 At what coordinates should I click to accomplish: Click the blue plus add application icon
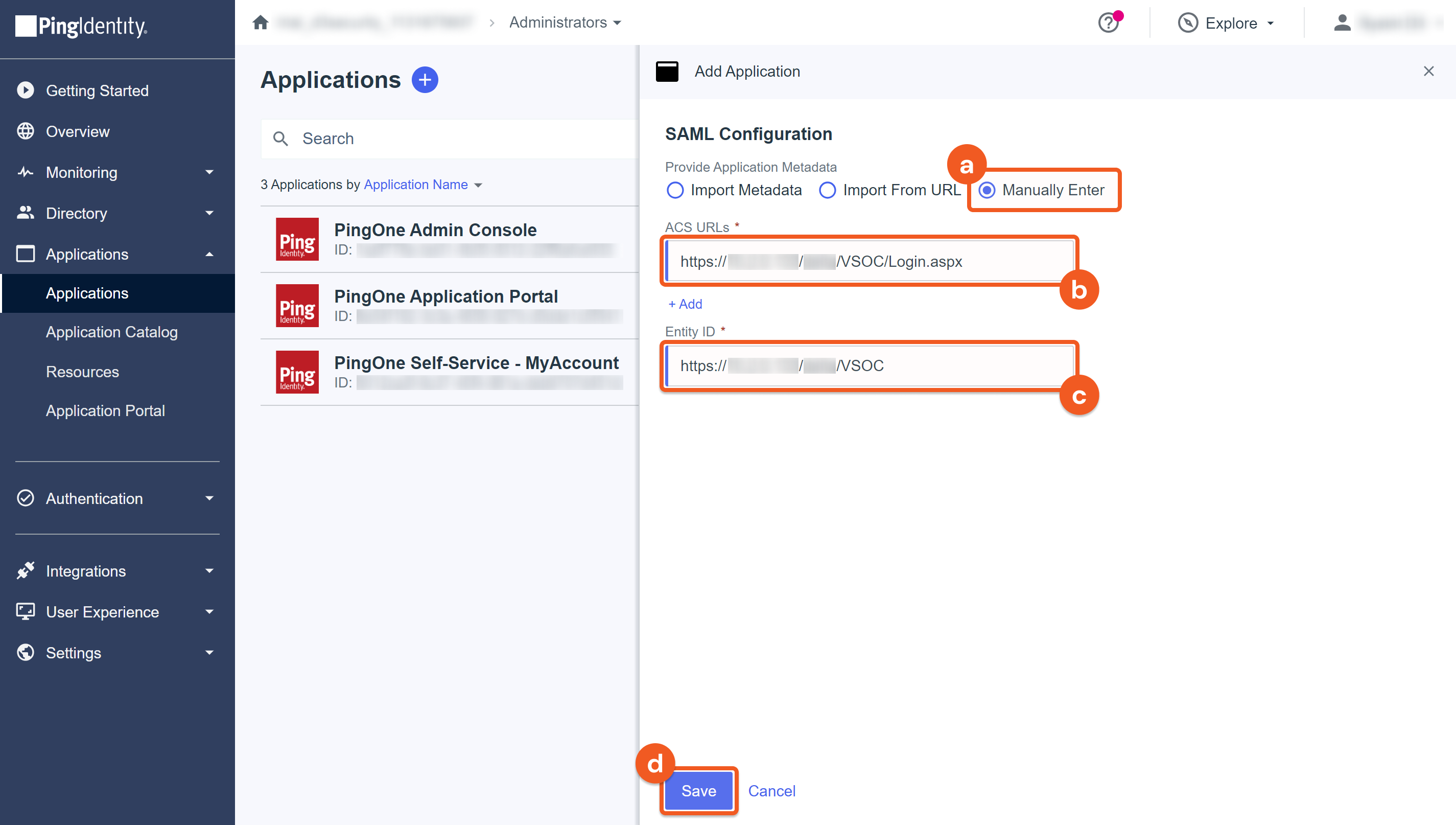425,80
